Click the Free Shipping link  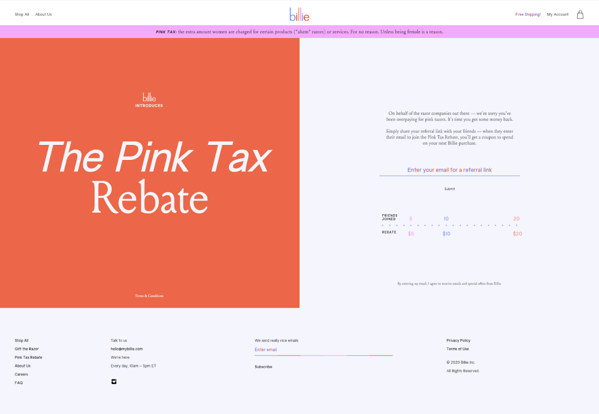pyautogui.click(x=528, y=15)
